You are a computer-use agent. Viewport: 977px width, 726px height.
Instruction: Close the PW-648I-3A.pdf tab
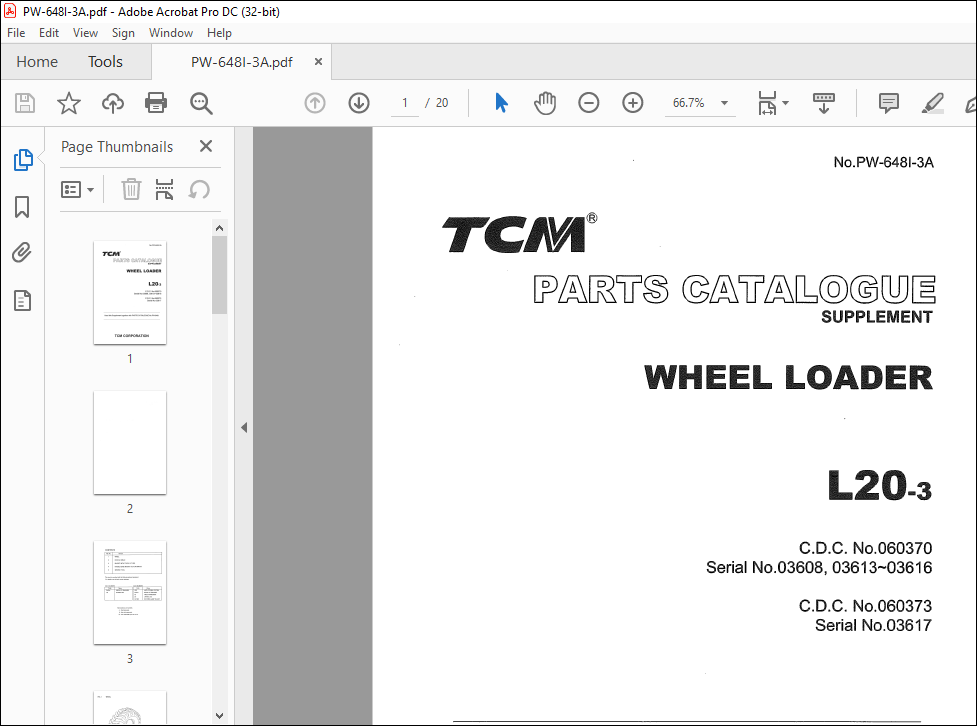(x=318, y=62)
